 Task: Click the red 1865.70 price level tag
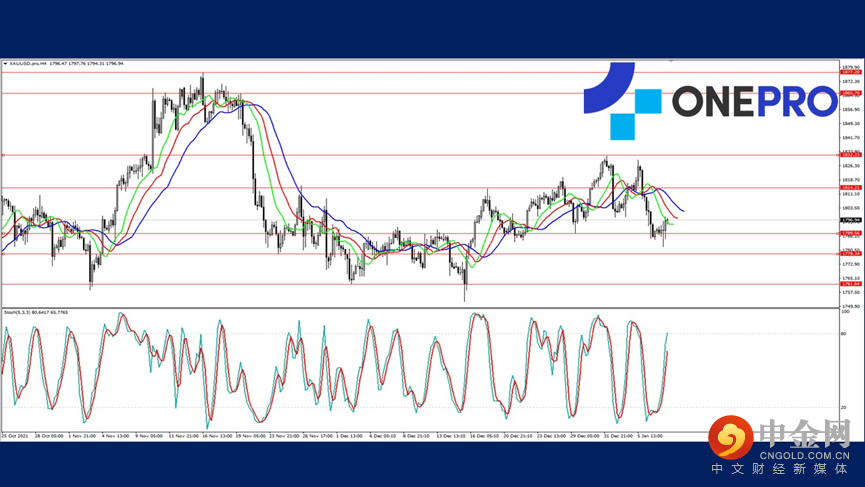(851, 93)
